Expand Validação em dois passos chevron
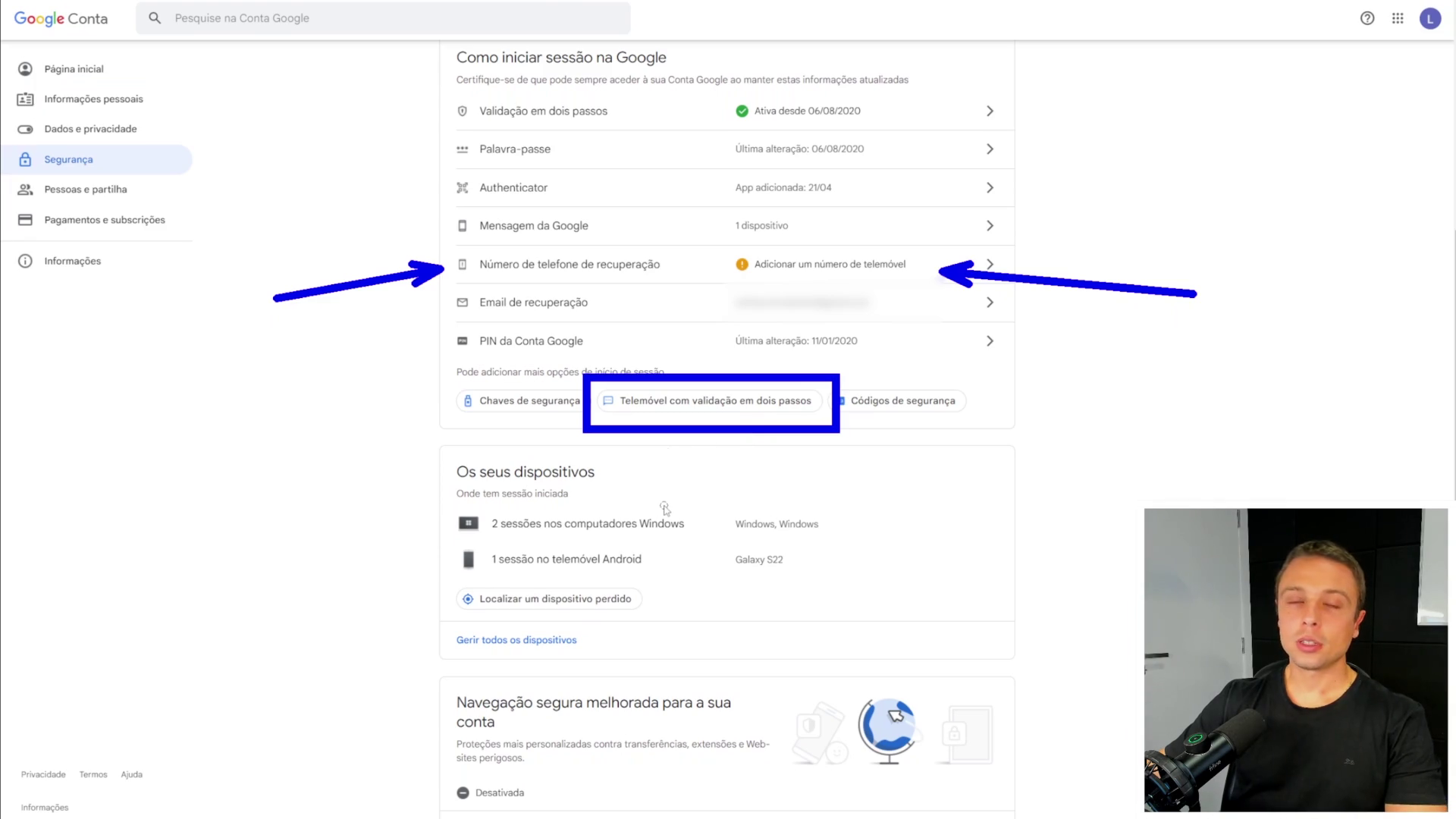The height and width of the screenshot is (819, 1456). tap(990, 111)
